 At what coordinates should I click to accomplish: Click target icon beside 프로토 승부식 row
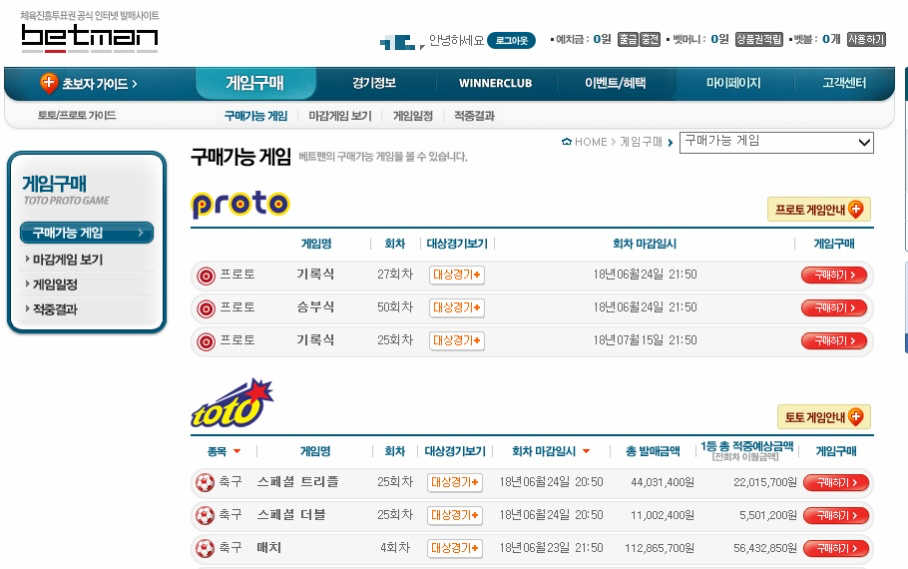(x=206, y=308)
